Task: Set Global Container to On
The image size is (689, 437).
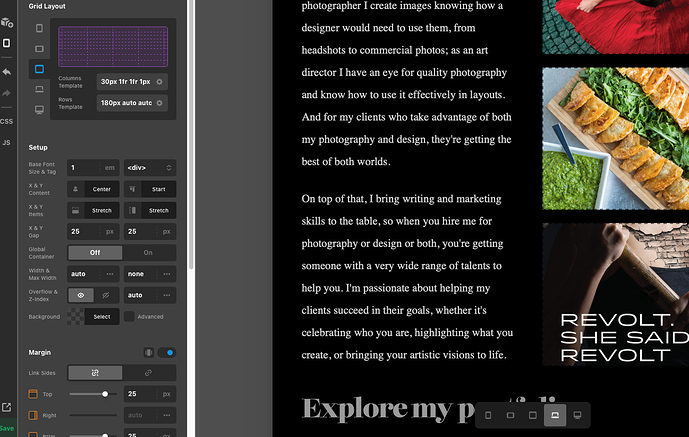Action: 148,253
